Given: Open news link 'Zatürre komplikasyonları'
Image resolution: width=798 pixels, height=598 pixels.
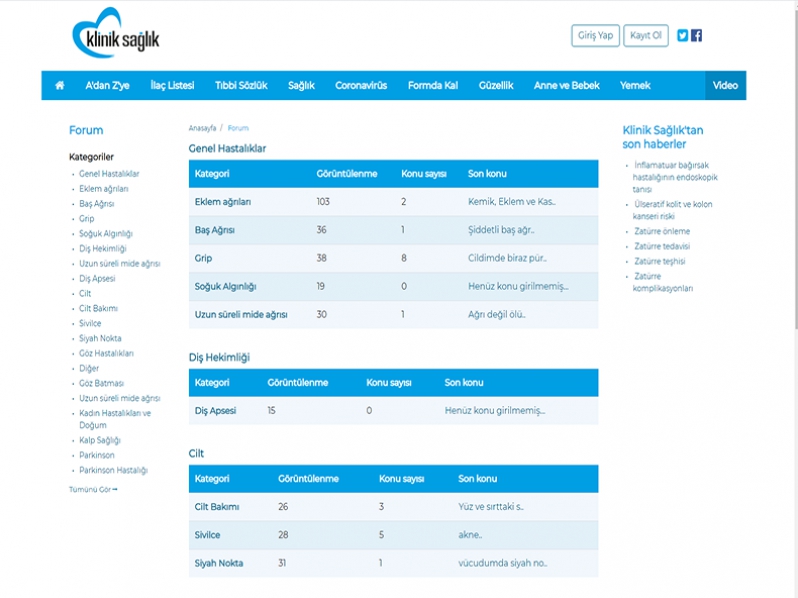Looking at the screenshot, I should 663,282.
